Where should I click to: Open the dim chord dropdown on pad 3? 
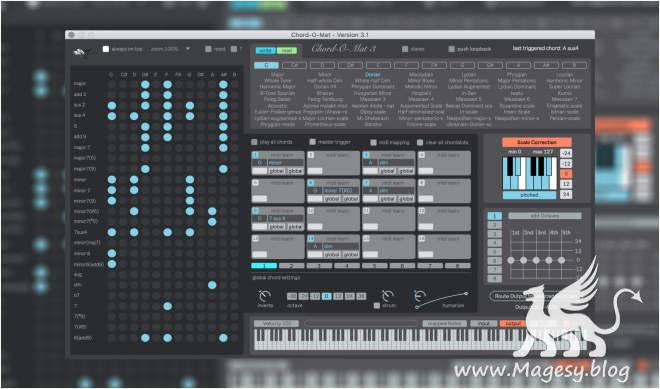pos(397,163)
